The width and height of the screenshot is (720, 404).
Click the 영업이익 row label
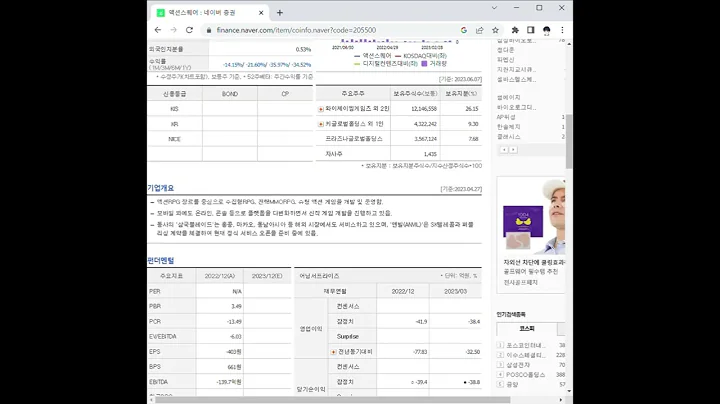(x=311, y=329)
